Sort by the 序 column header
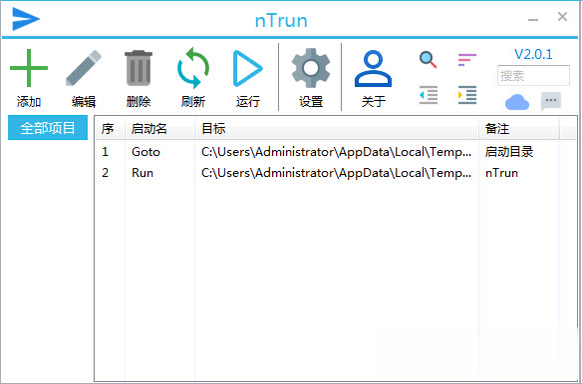This screenshot has width=582, height=384. (x=111, y=129)
